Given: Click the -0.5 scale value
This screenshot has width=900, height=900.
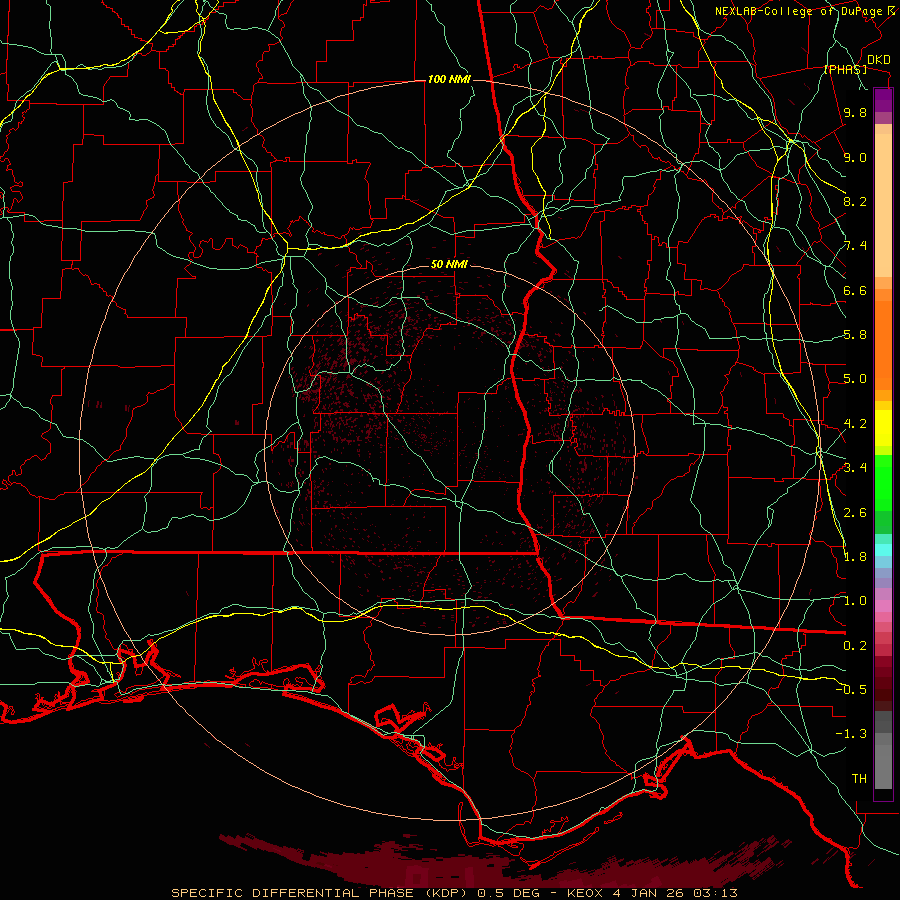Looking at the screenshot, I should [x=851, y=690].
